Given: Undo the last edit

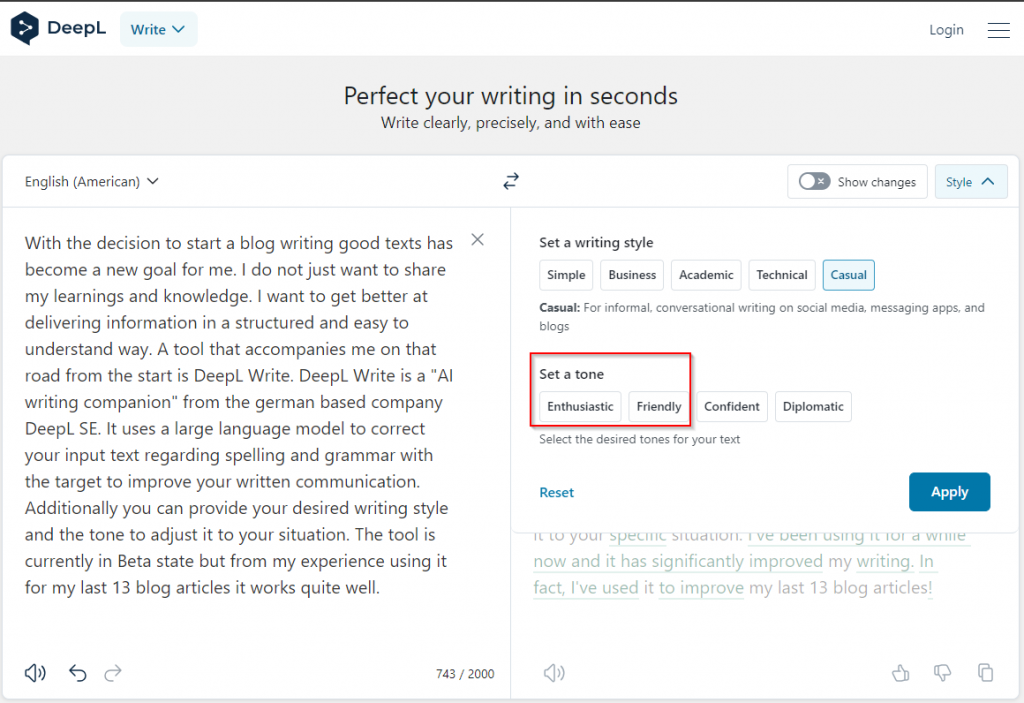Looking at the screenshot, I should [x=78, y=673].
